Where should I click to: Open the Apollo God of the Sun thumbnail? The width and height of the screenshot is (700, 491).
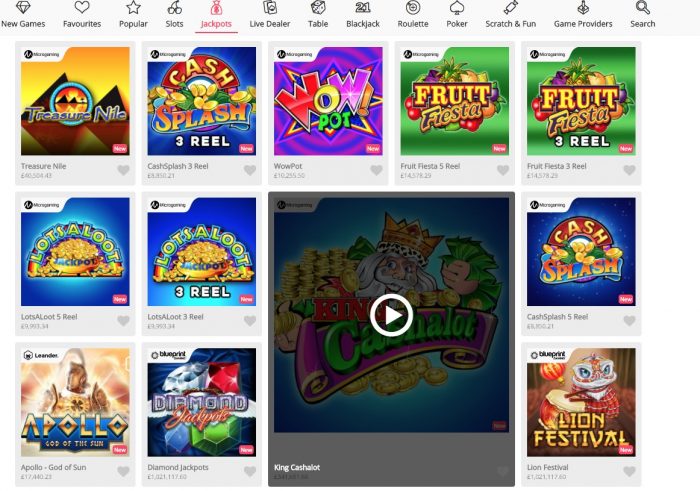pos(75,402)
